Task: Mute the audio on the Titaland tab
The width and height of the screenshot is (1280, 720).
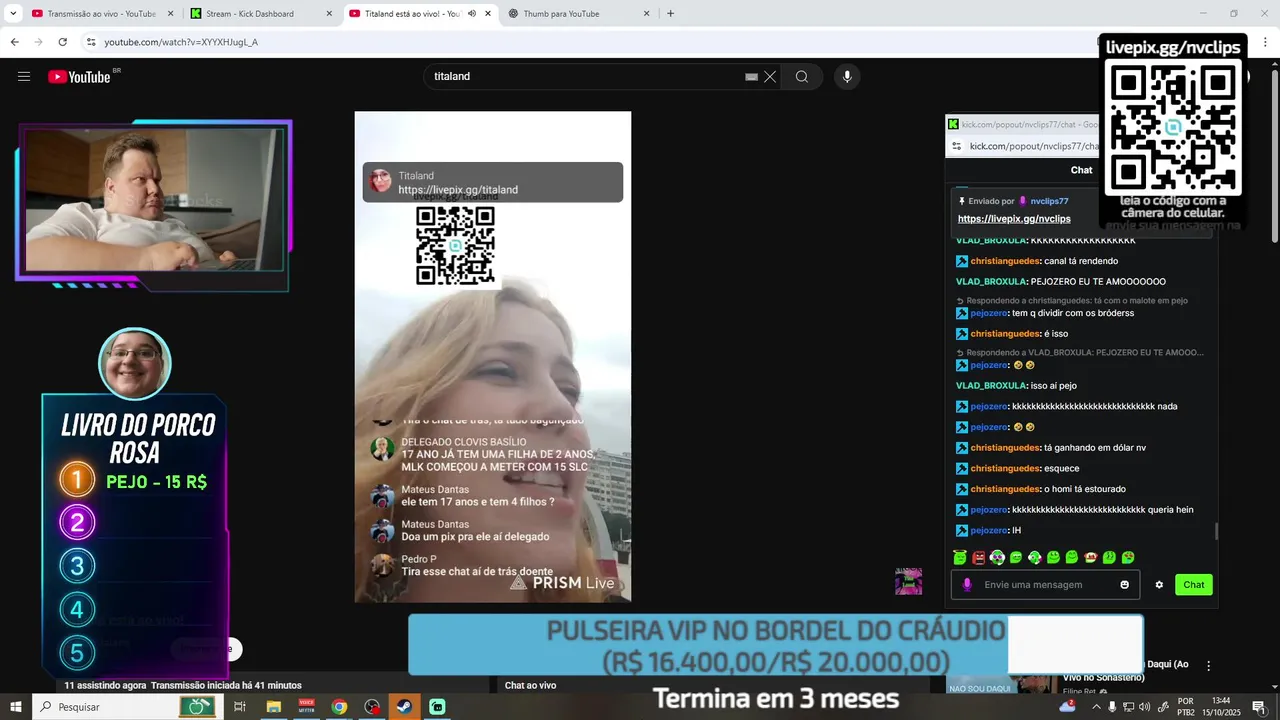Action: [472, 14]
